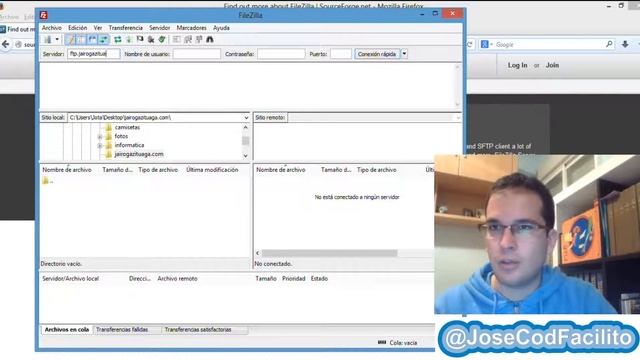
Task: Toggle directory comparison icon
Action: coord(188,40)
